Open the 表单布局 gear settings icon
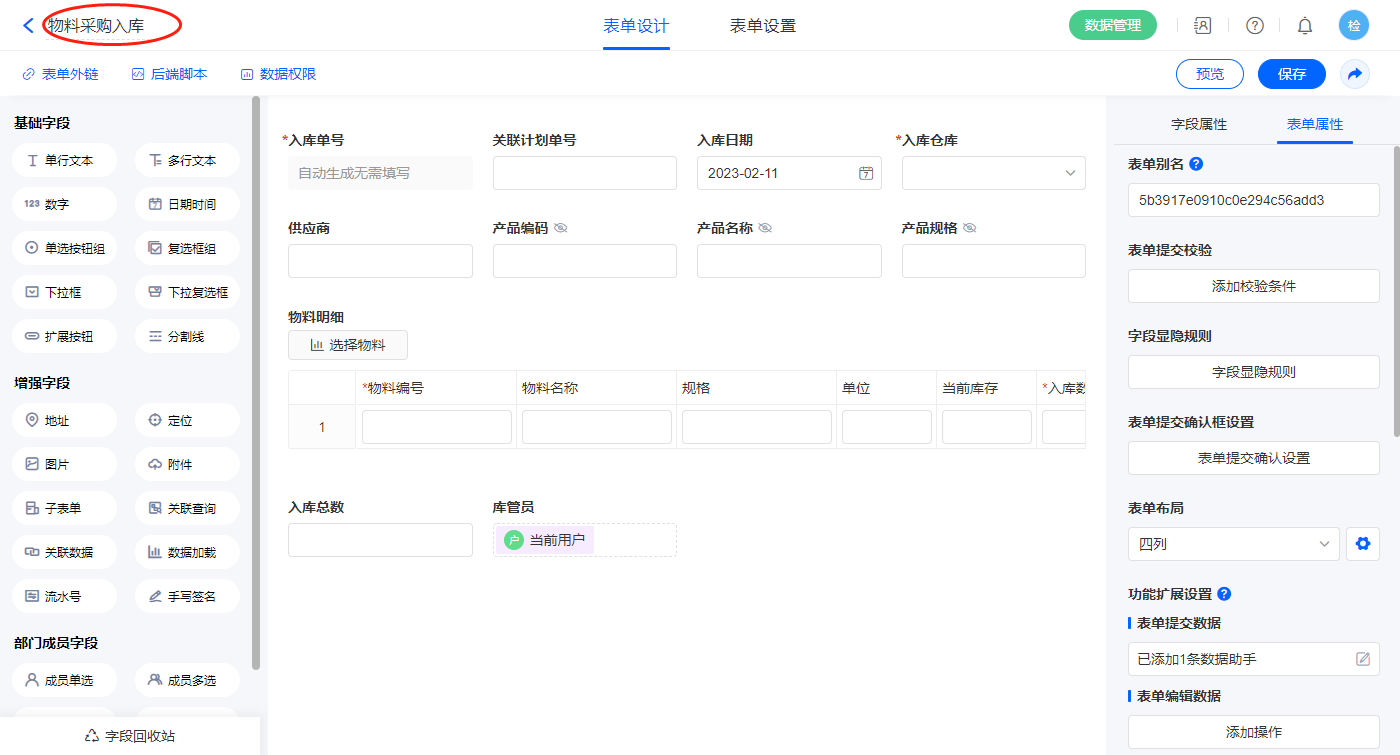Image resolution: width=1400 pixels, height=755 pixels. [1361, 545]
